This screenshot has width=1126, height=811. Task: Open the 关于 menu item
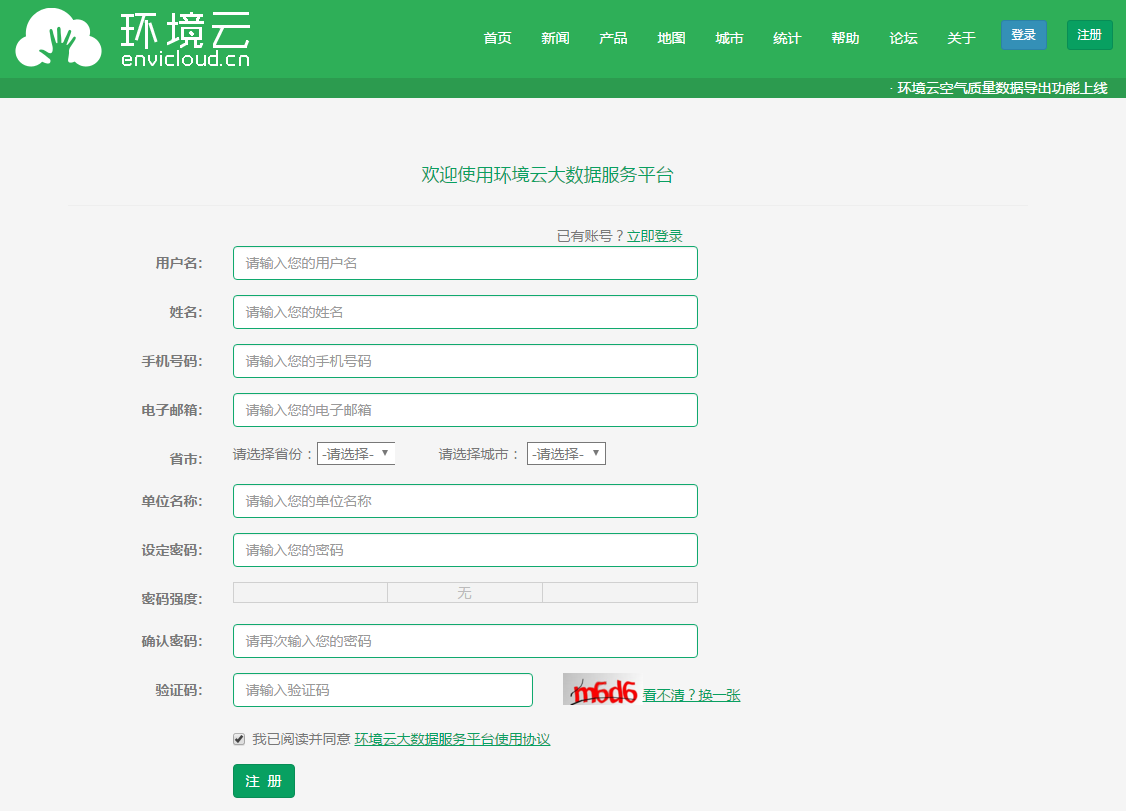961,38
